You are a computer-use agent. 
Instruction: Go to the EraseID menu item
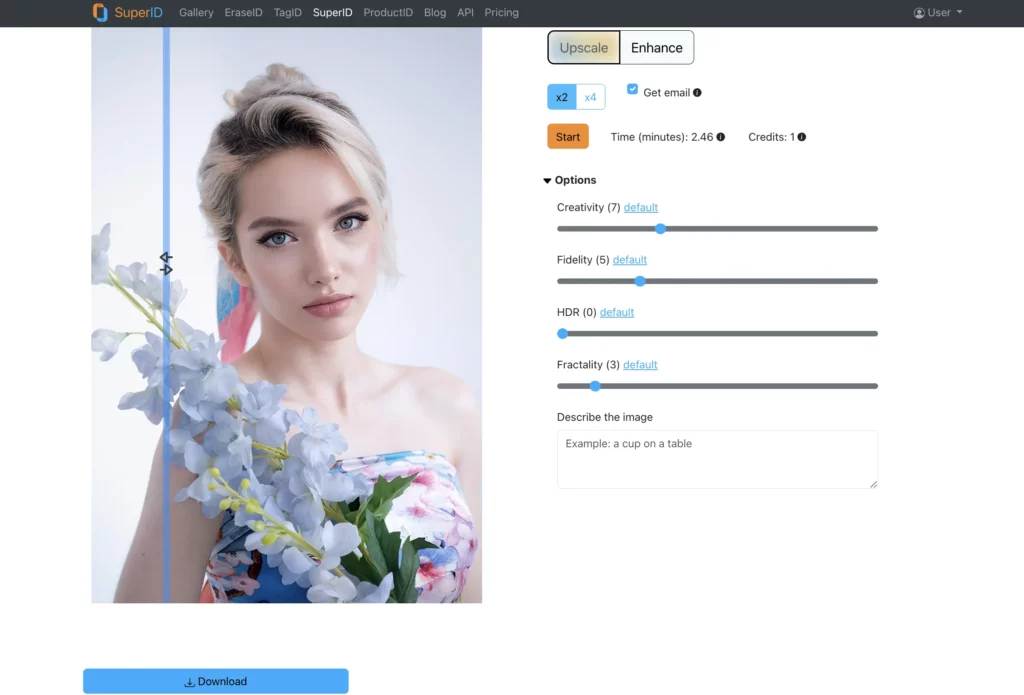click(243, 12)
